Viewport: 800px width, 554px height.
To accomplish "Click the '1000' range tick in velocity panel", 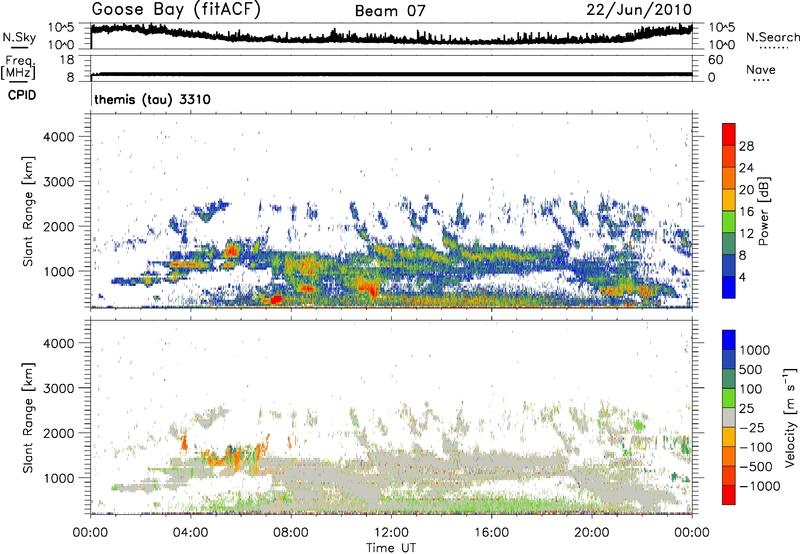I will click(x=59, y=477).
